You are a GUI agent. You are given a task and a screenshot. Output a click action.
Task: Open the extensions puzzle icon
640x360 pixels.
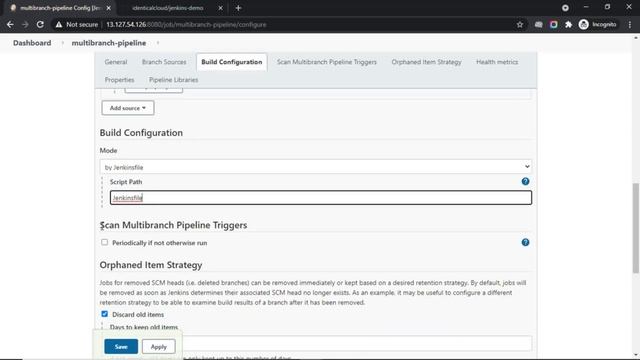569,24
